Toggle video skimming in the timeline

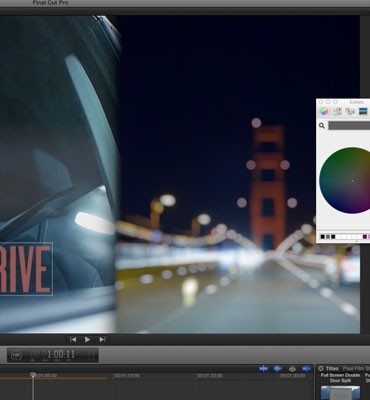[263, 369]
